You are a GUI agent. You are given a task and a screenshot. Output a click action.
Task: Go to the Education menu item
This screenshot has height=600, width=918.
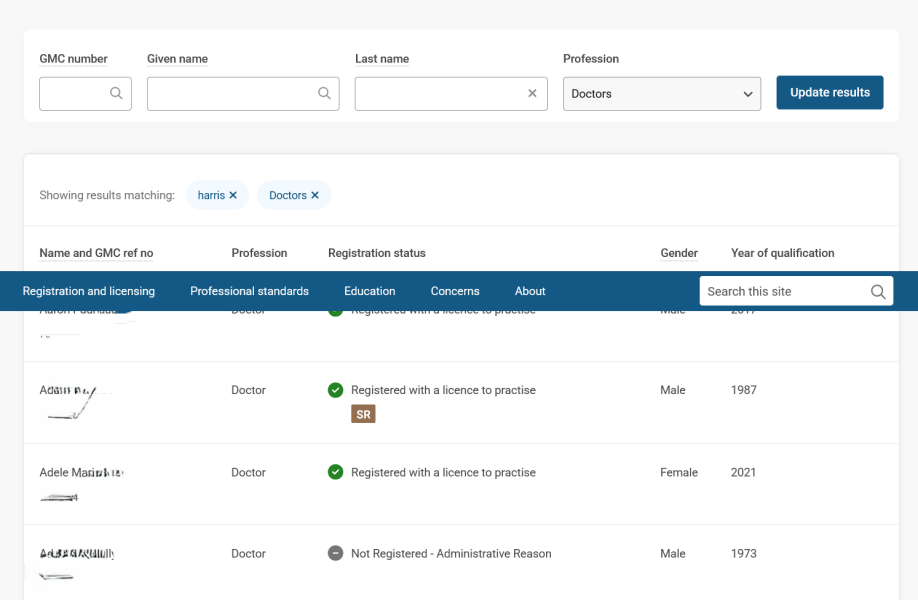pyautogui.click(x=370, y=291)
